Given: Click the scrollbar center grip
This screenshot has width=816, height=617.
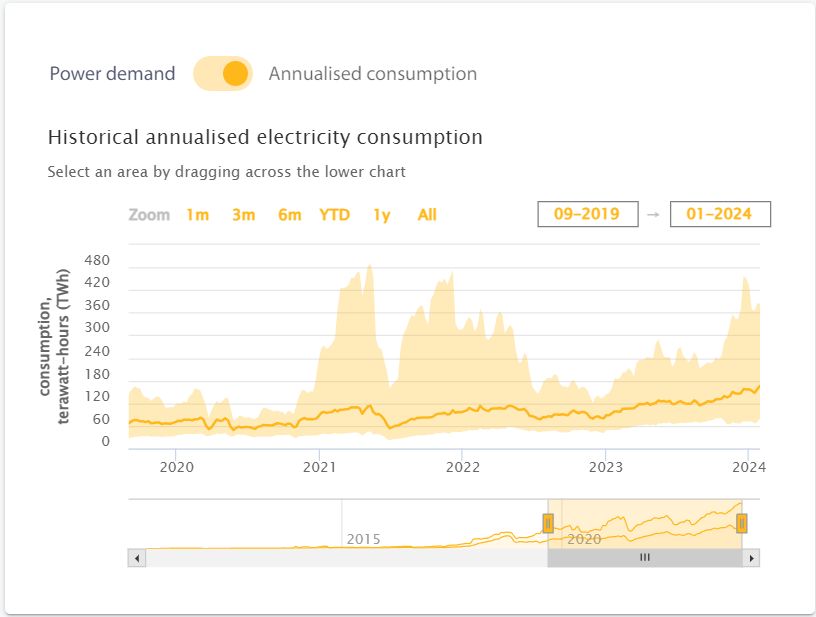Looking at the screenshot, I should click(645, 558).
